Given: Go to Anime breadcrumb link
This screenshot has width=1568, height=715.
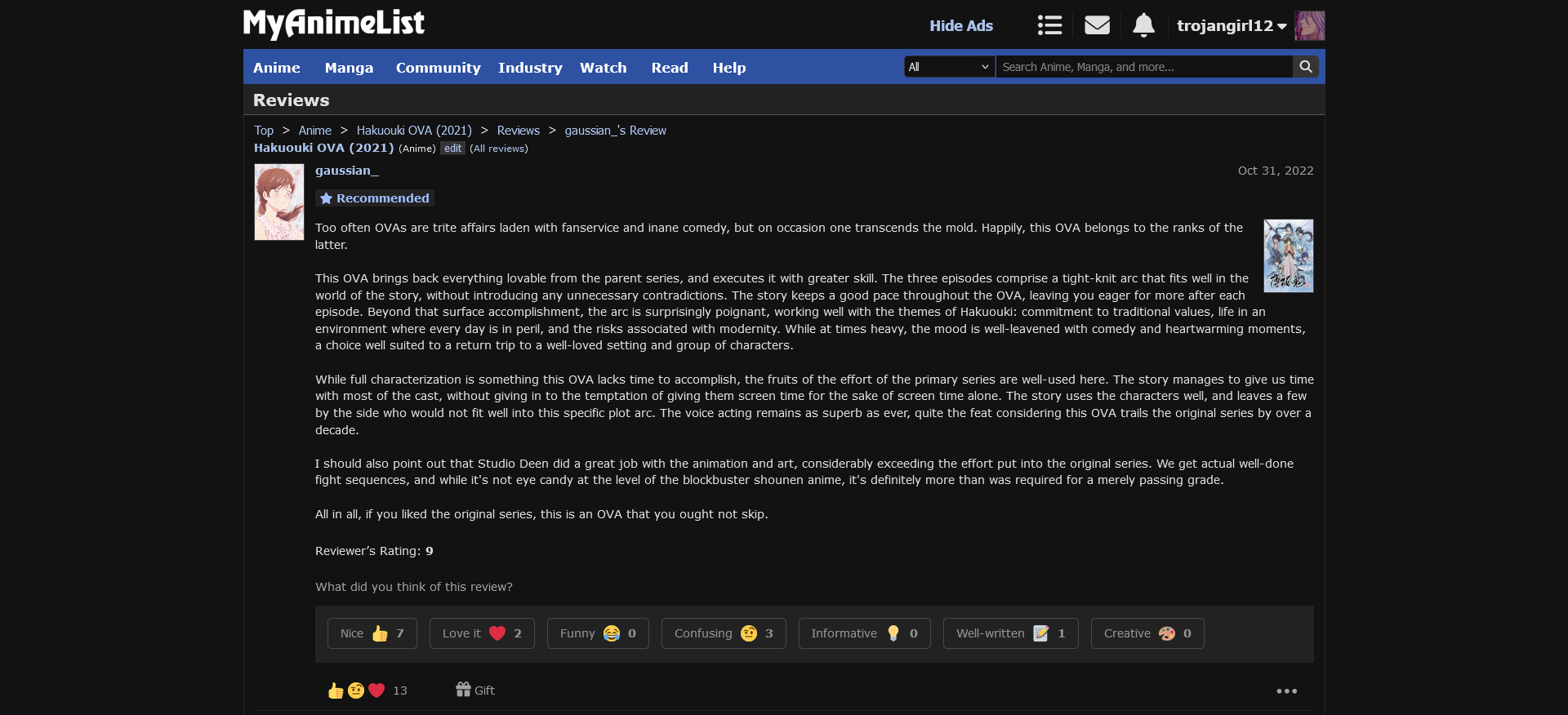Looking at the screenshot, I should tap(314, 131).
